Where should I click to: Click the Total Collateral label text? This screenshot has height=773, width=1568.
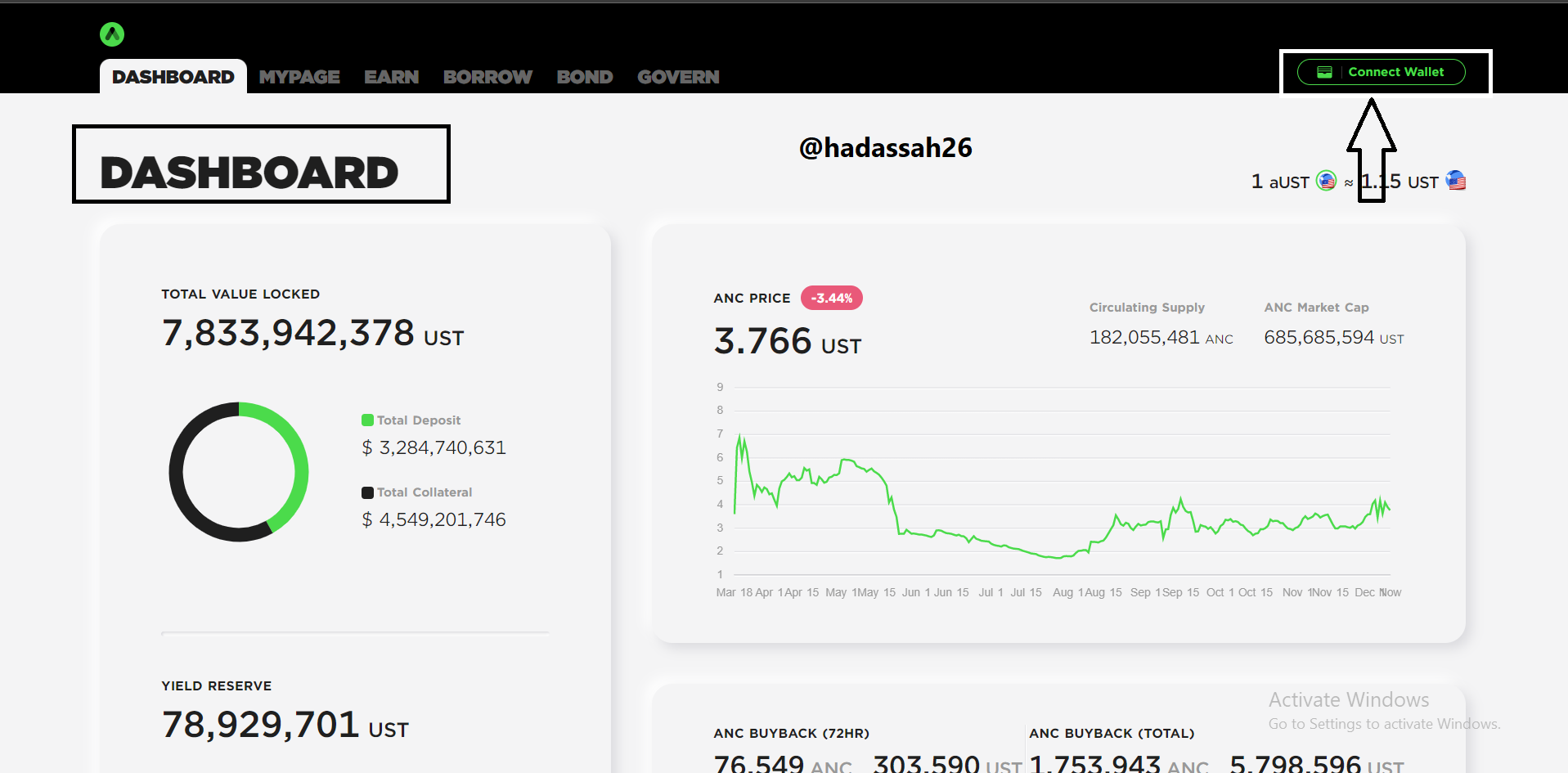[425, 492]
